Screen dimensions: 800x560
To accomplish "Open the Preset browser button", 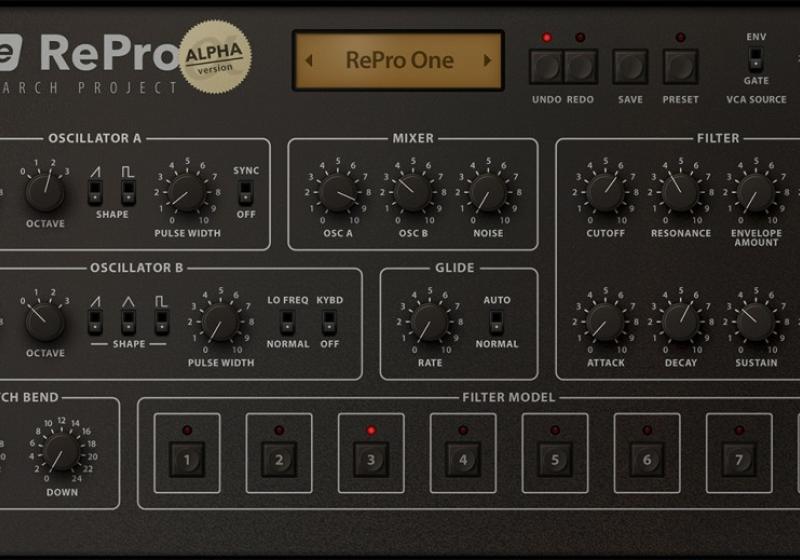I will (x=680, y=67).
